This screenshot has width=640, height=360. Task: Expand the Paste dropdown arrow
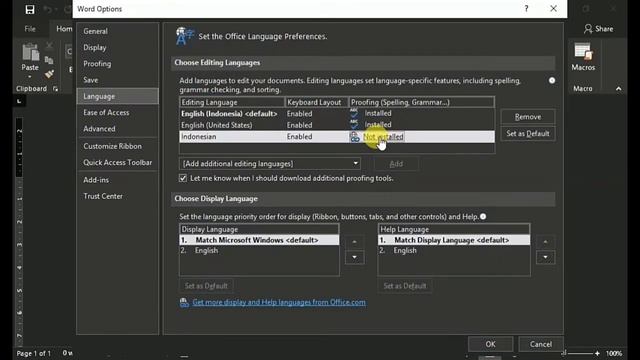pyautogui.click(x=30, y=77)
